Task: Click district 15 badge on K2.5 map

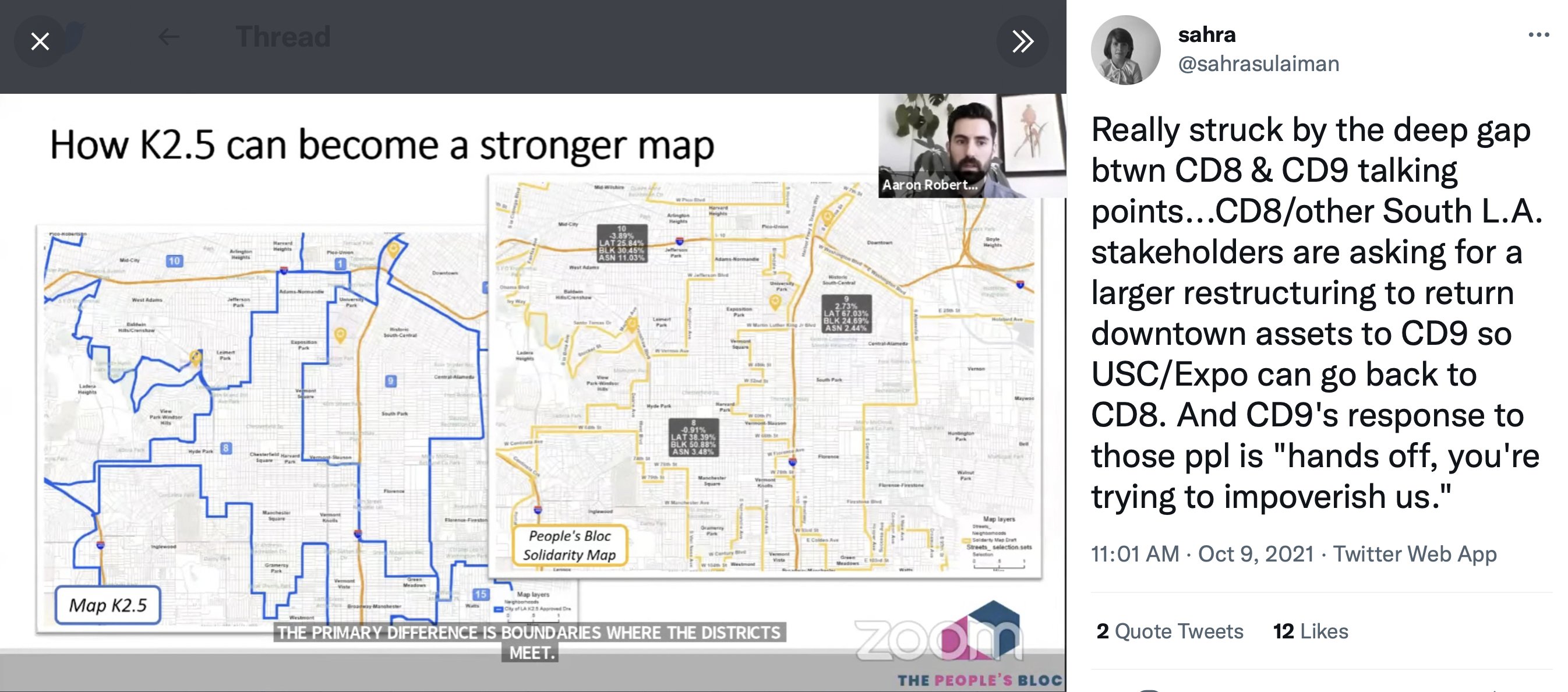Action: 481,594
